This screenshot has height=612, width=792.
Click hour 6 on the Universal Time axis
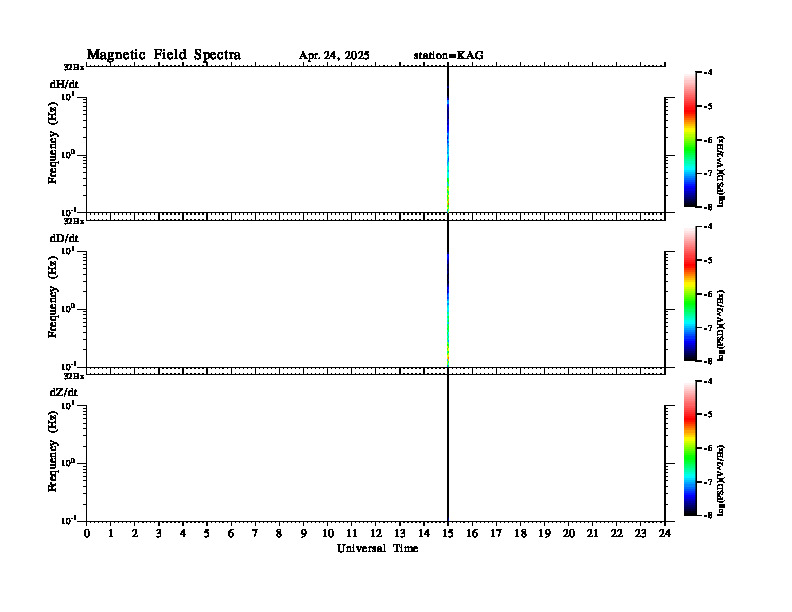(x=231, y=533)
